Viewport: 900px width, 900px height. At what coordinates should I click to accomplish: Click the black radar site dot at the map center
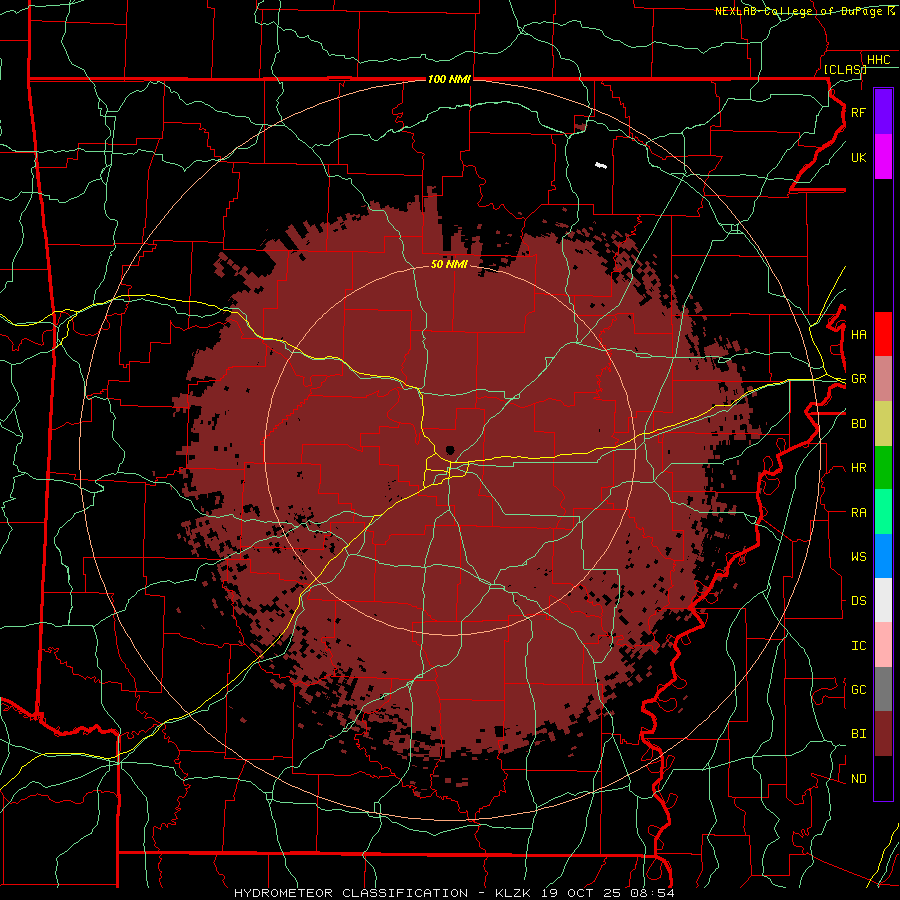450,450
